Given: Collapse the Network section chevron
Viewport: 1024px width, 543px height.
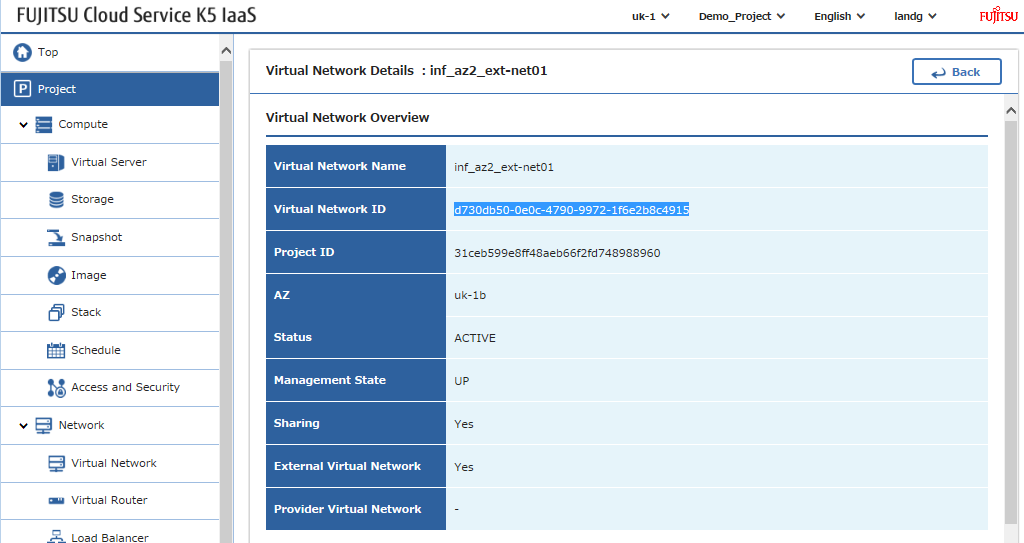Looking at the screenshot, I should [24, 425].
